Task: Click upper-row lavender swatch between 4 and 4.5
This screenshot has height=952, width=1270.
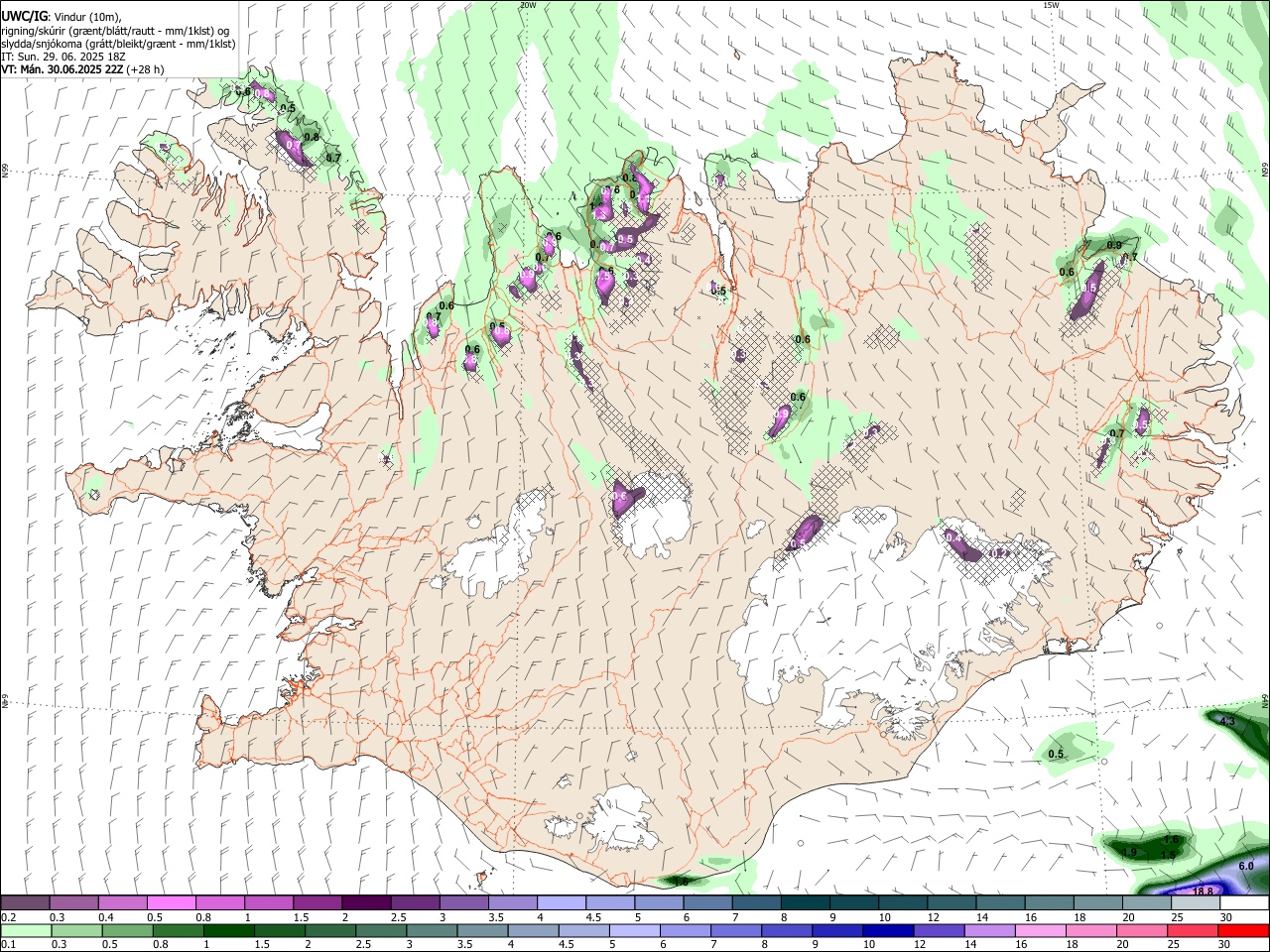Action: [x=562, y=903]
